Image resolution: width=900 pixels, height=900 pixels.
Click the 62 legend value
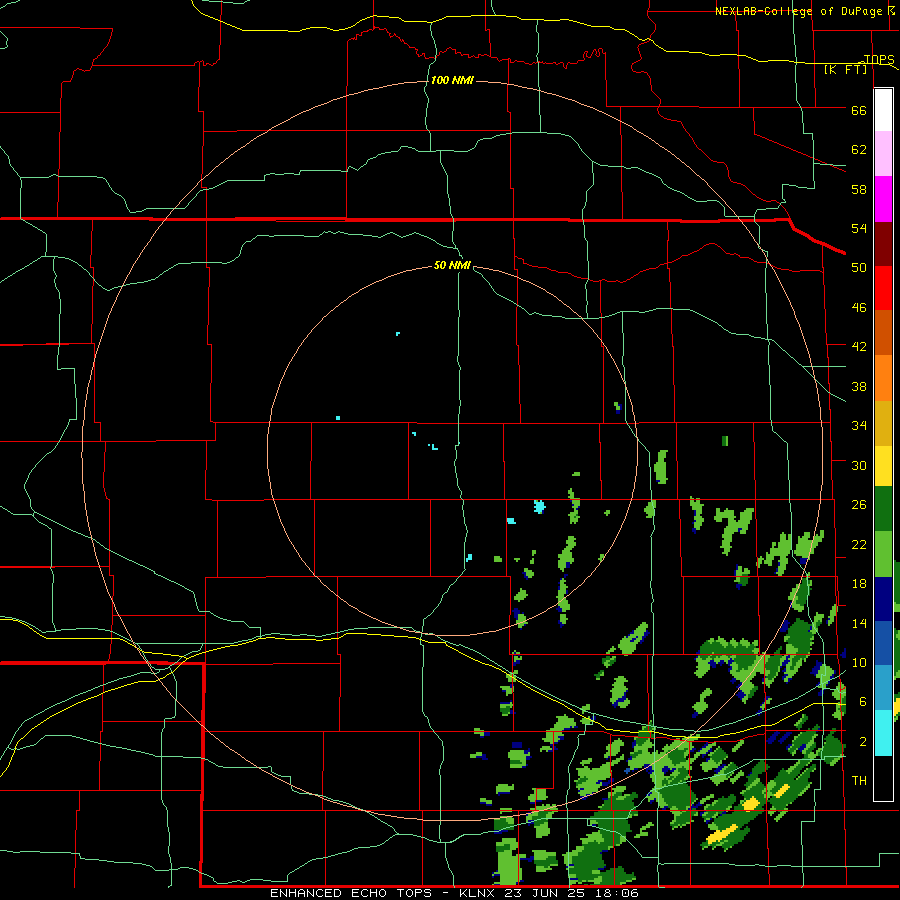tap(859, 150)
